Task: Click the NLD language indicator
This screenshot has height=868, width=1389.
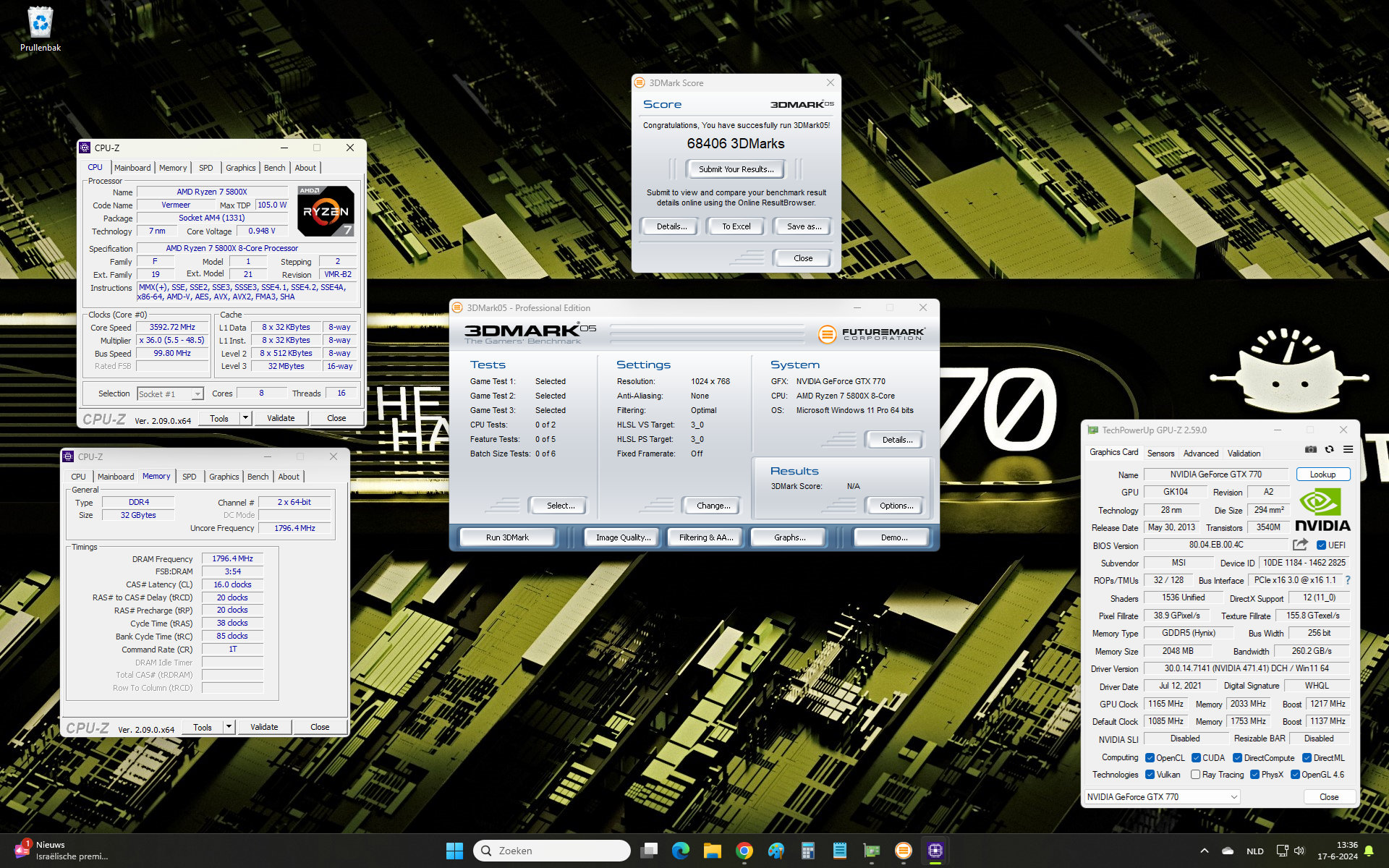Action: point(1254,851)
